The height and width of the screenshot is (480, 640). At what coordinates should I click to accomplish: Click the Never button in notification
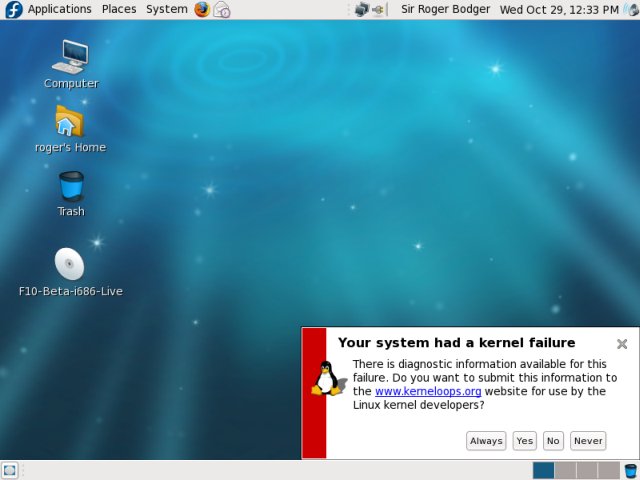tap(588, 441)
